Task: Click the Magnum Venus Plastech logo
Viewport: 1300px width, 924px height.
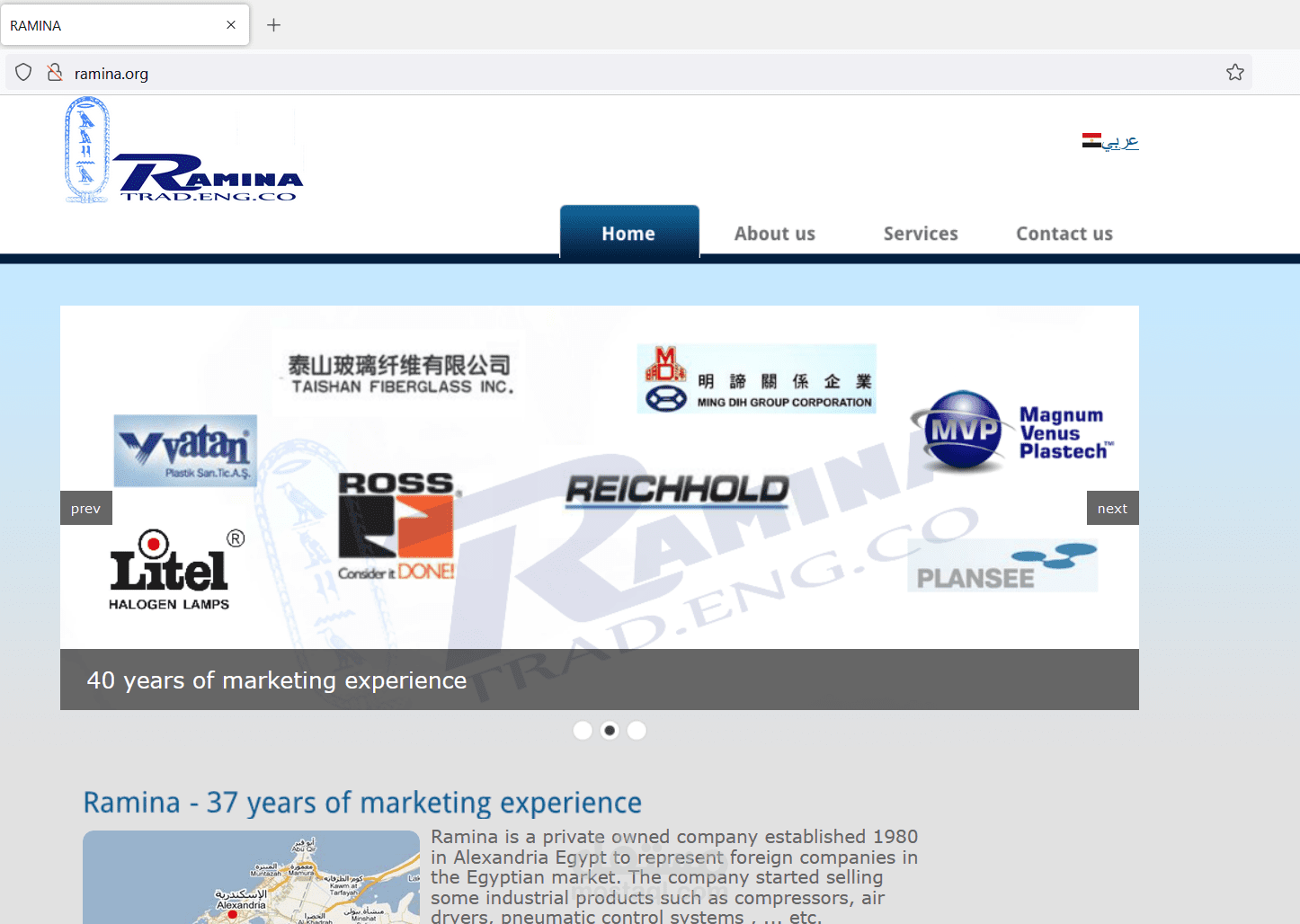Action: coord(1012,432)
